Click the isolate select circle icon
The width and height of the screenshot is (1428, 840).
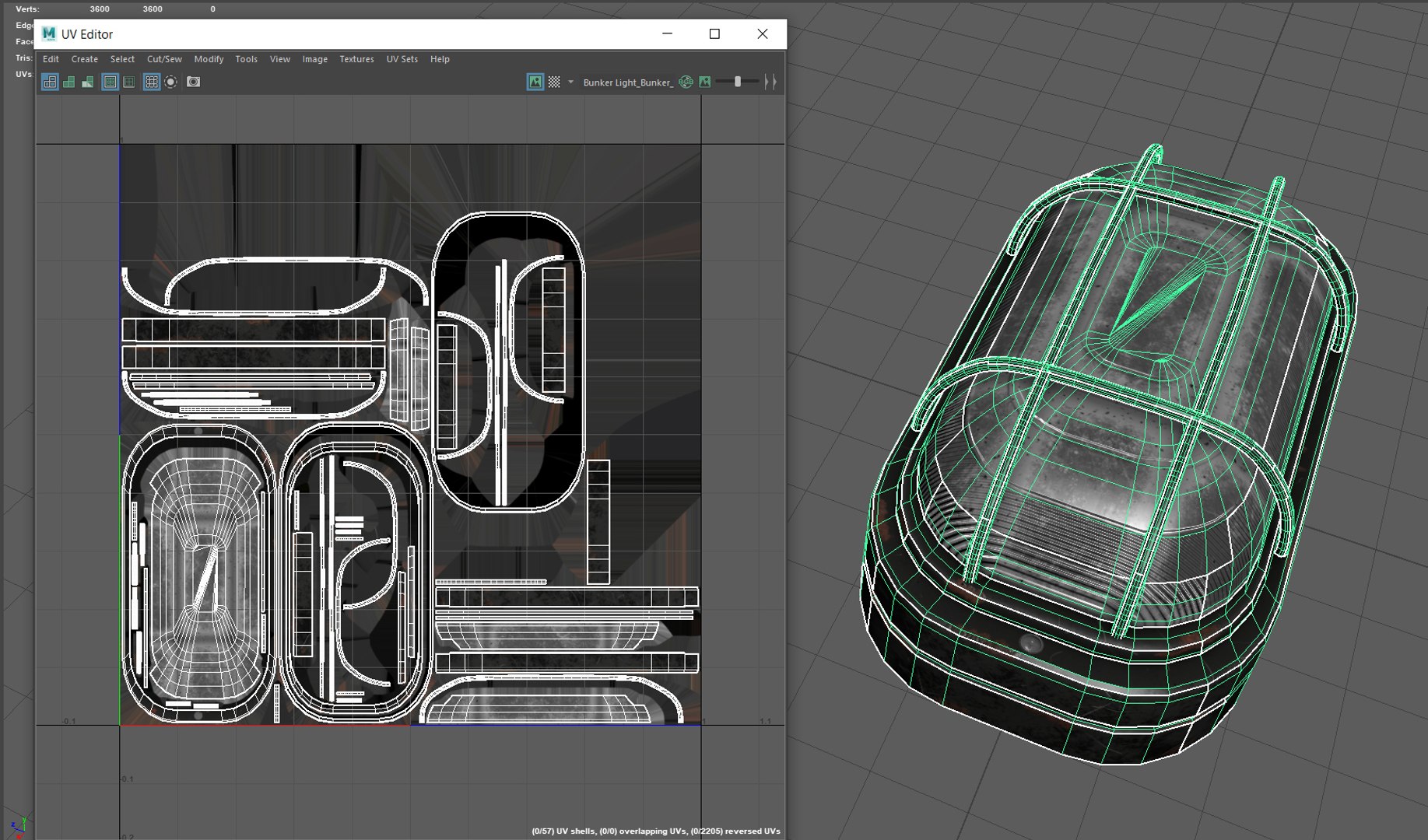(x=171, y=82)
